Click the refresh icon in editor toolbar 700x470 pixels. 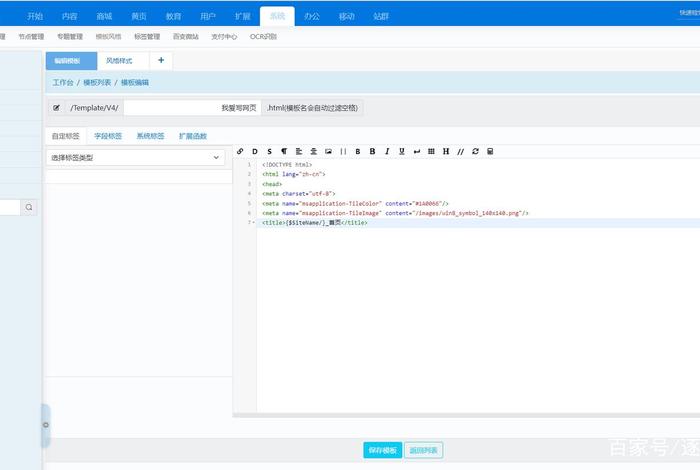coord(475,151)
